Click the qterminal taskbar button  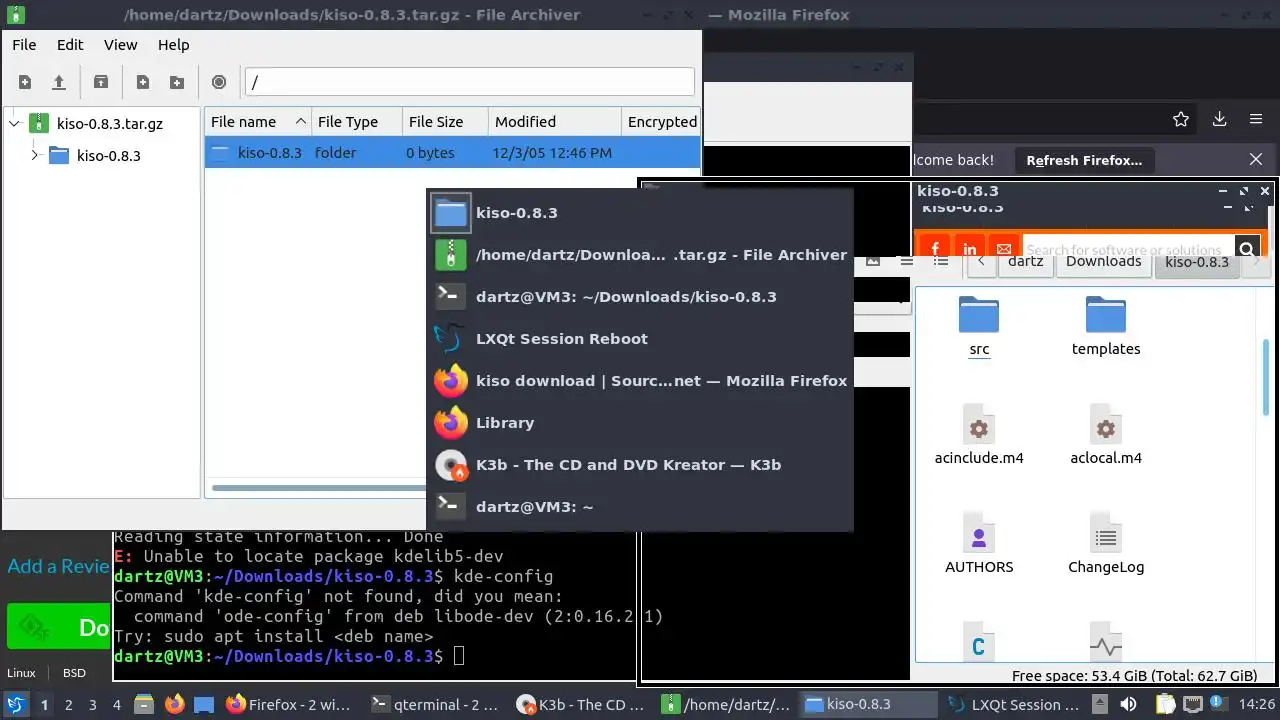click(434, 704)
